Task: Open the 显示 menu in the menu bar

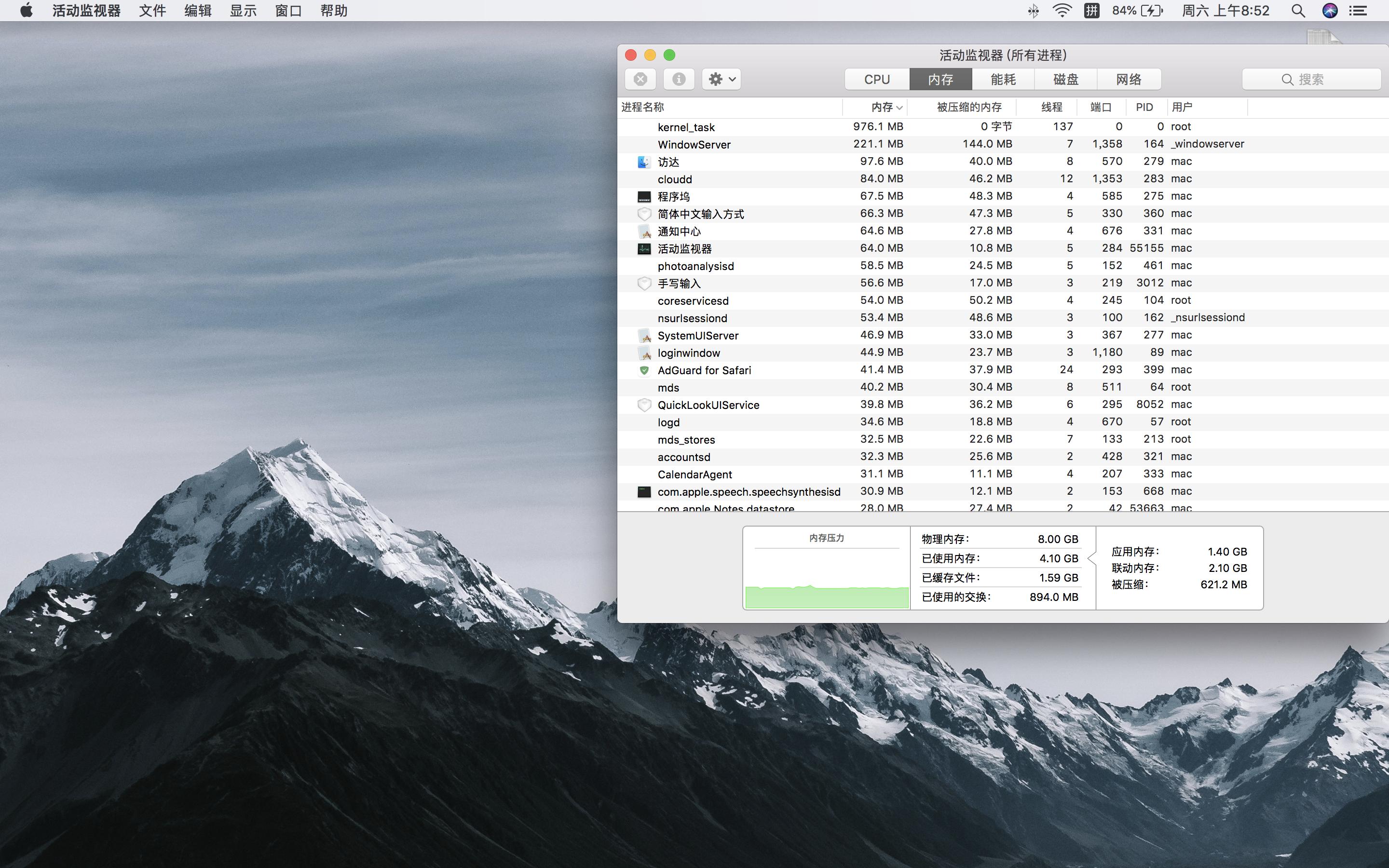Action: point(243,11)
